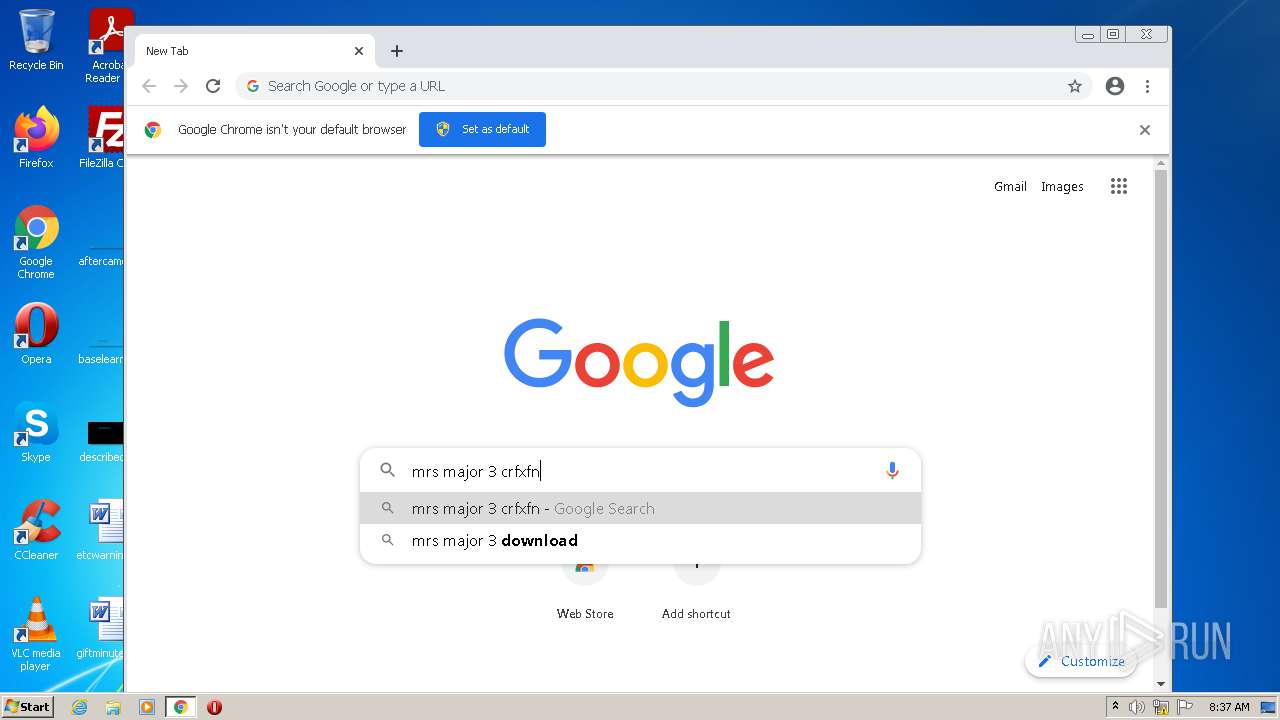Open the Firefox desktop shortcut
Image resolution: width=1280 pixels, height=720 pixels.
coord(36,137)
